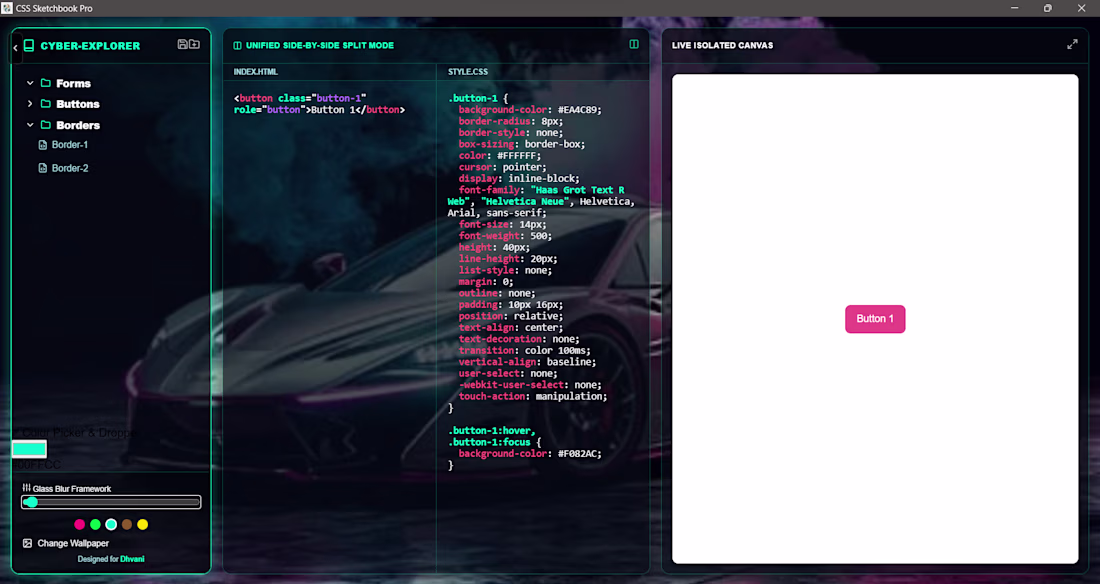Image resolution: width=1100 pixels, height=584 pixels.
Task: Collapse the Forms folder
Action: coord(30,83)
